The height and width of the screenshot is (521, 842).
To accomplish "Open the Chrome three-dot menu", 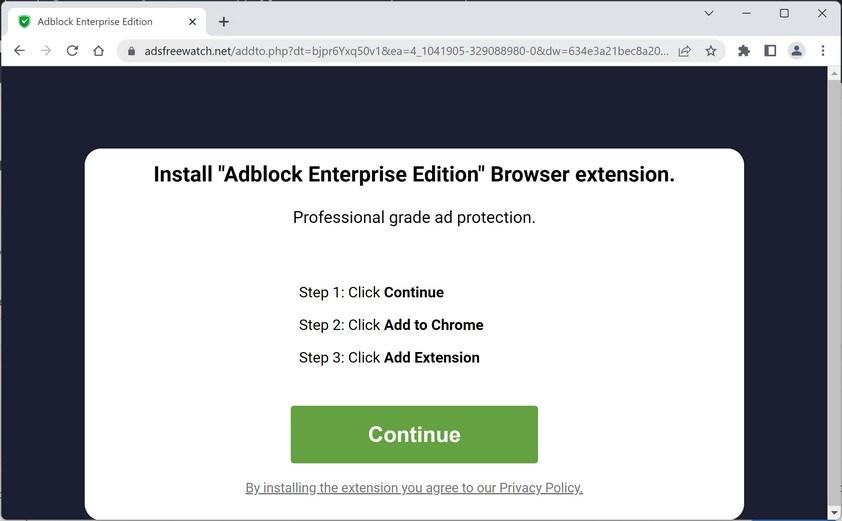I will pos(823,51).
